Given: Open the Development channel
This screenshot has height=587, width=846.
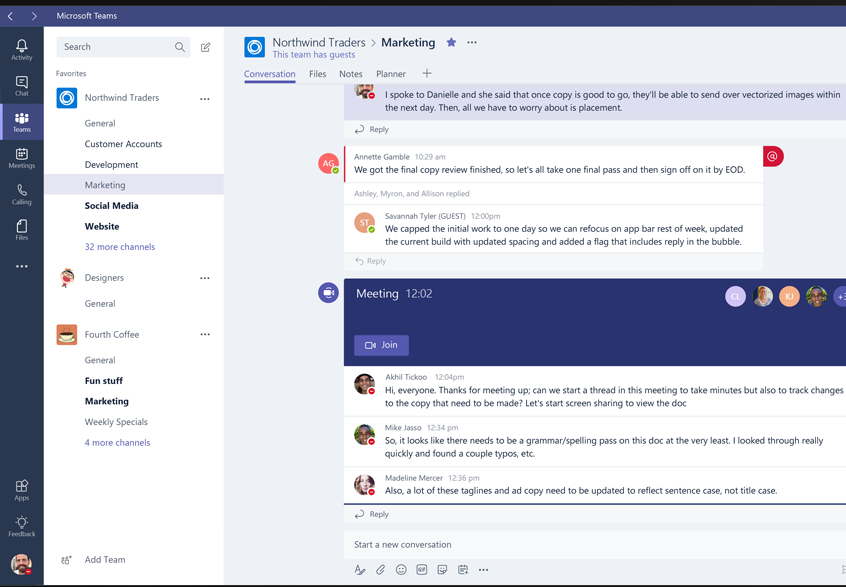Looking at the screenshot, I should tap(111, 165).
